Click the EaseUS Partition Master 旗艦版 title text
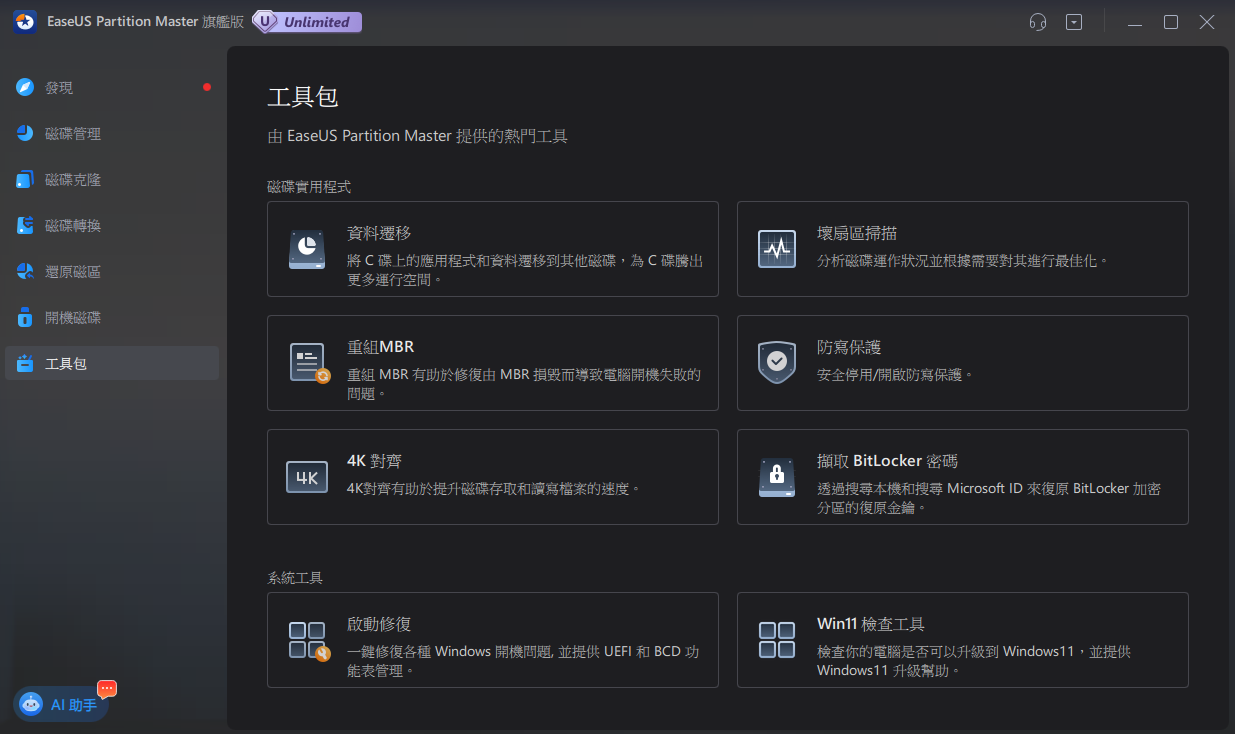 pos(144,22)
